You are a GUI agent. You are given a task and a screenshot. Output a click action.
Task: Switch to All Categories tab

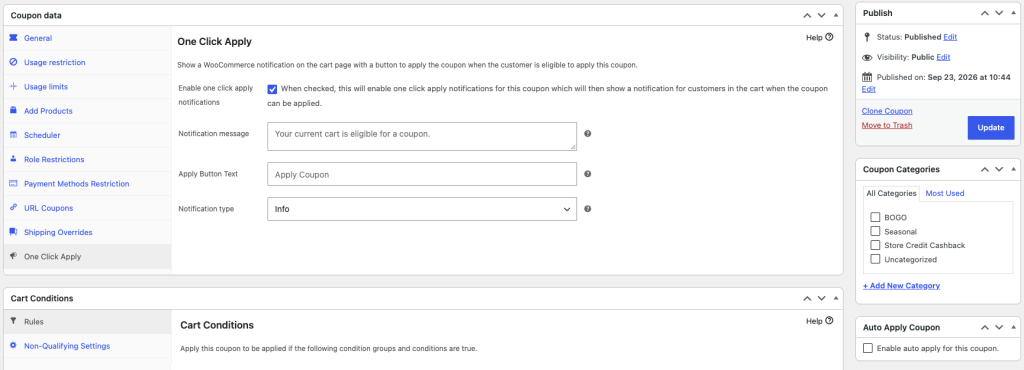pyautogui.click(x=891, y=193)
